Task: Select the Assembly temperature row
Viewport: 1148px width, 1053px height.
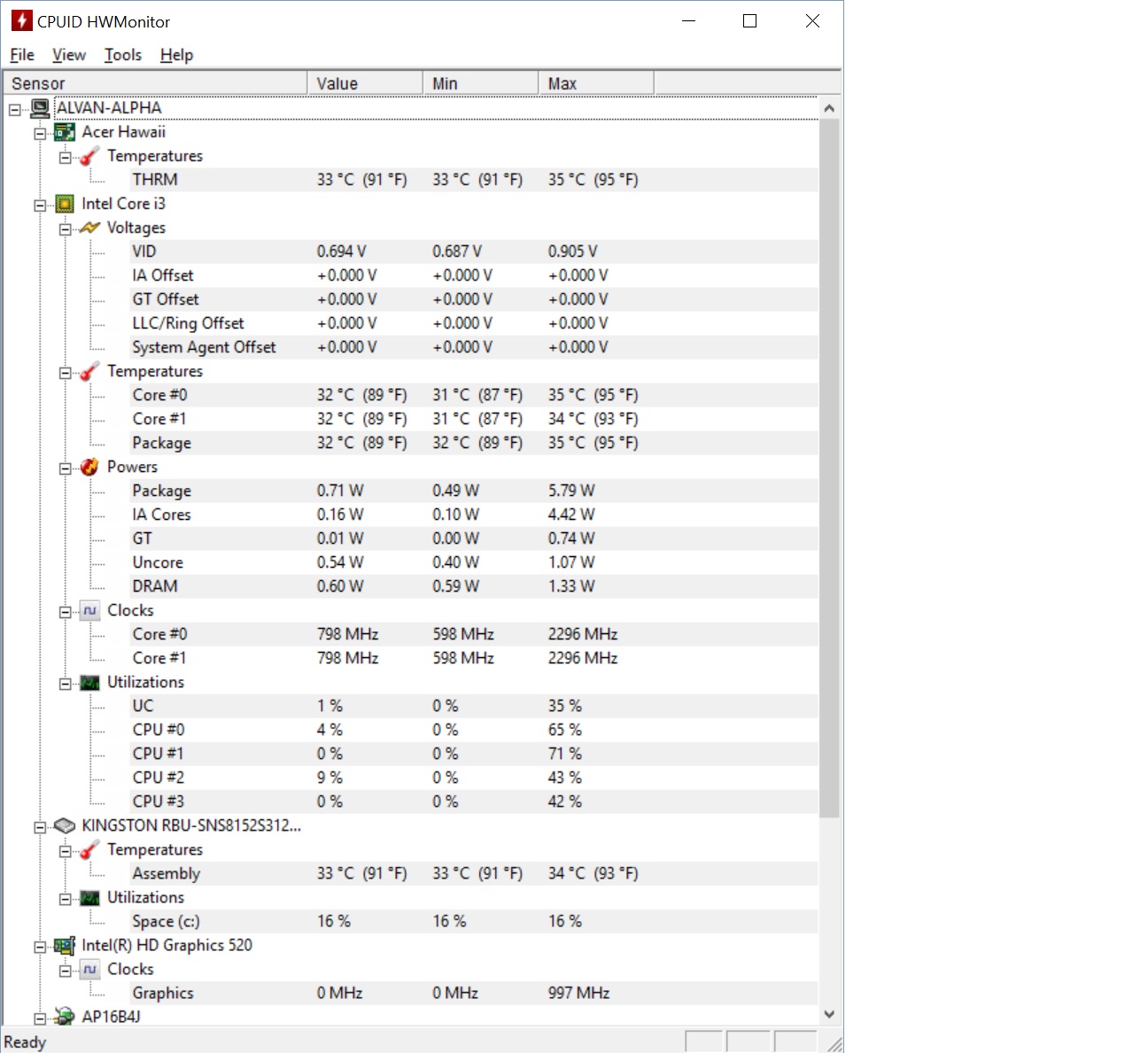Action: (x=474, y=873)
